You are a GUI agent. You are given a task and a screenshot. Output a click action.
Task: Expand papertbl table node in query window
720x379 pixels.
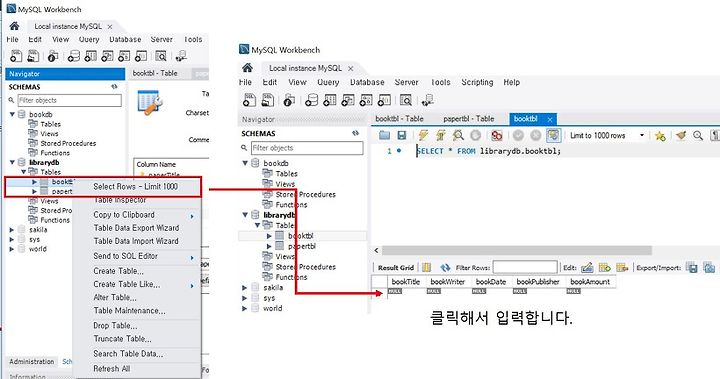pos(269,246)
